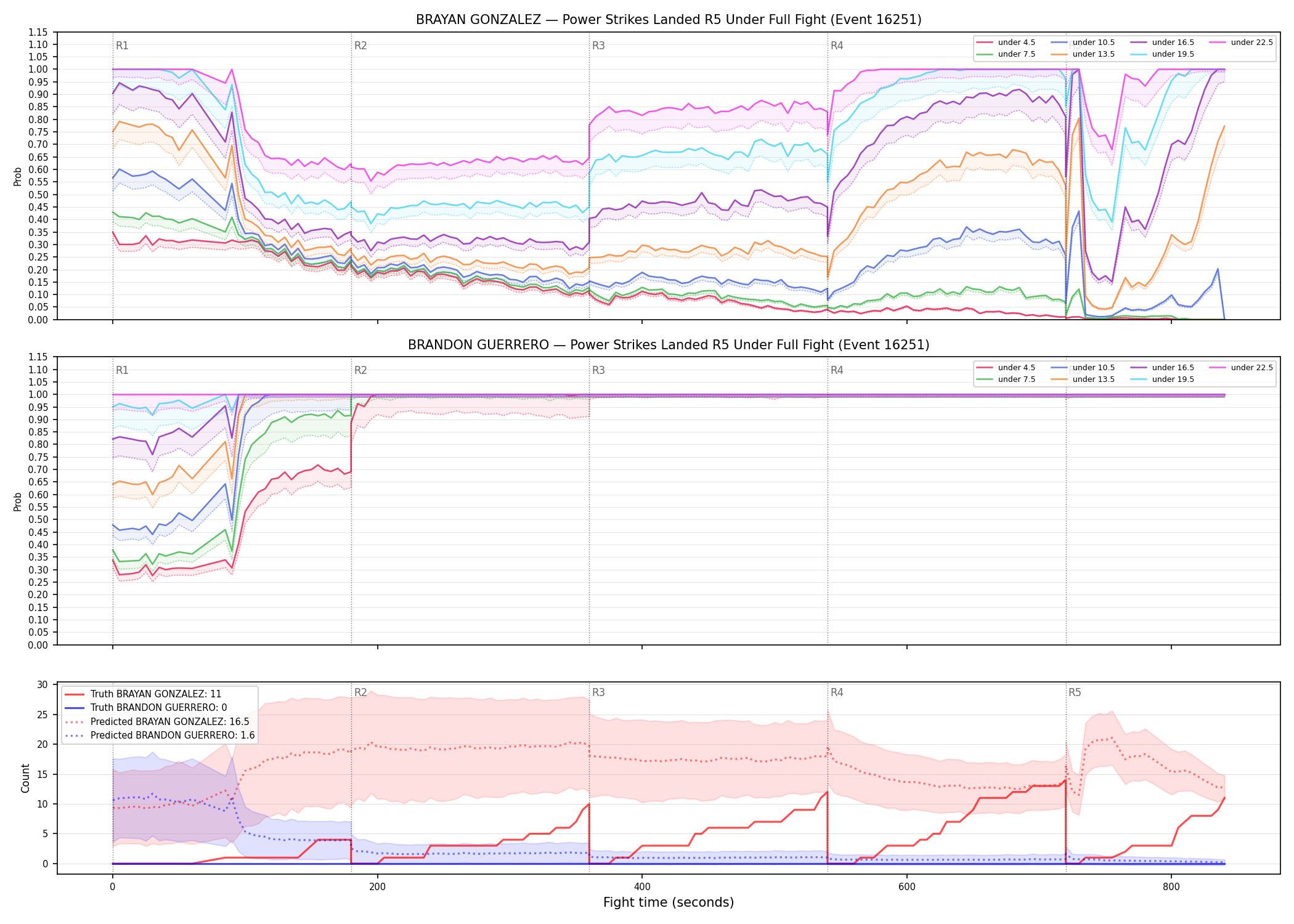Click R4 round marker in bottom count chart

coord(837,692)
